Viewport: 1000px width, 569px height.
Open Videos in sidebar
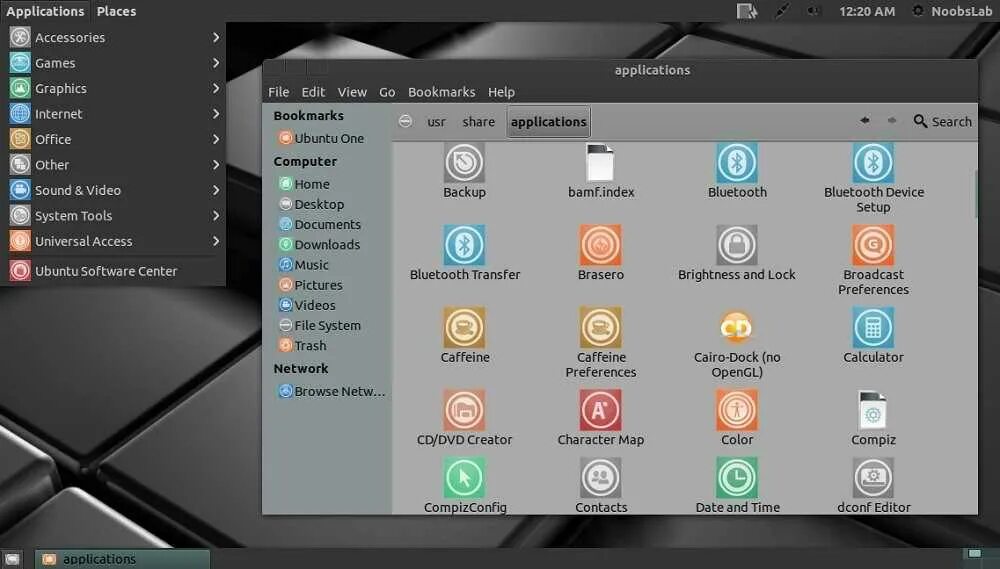307,306
